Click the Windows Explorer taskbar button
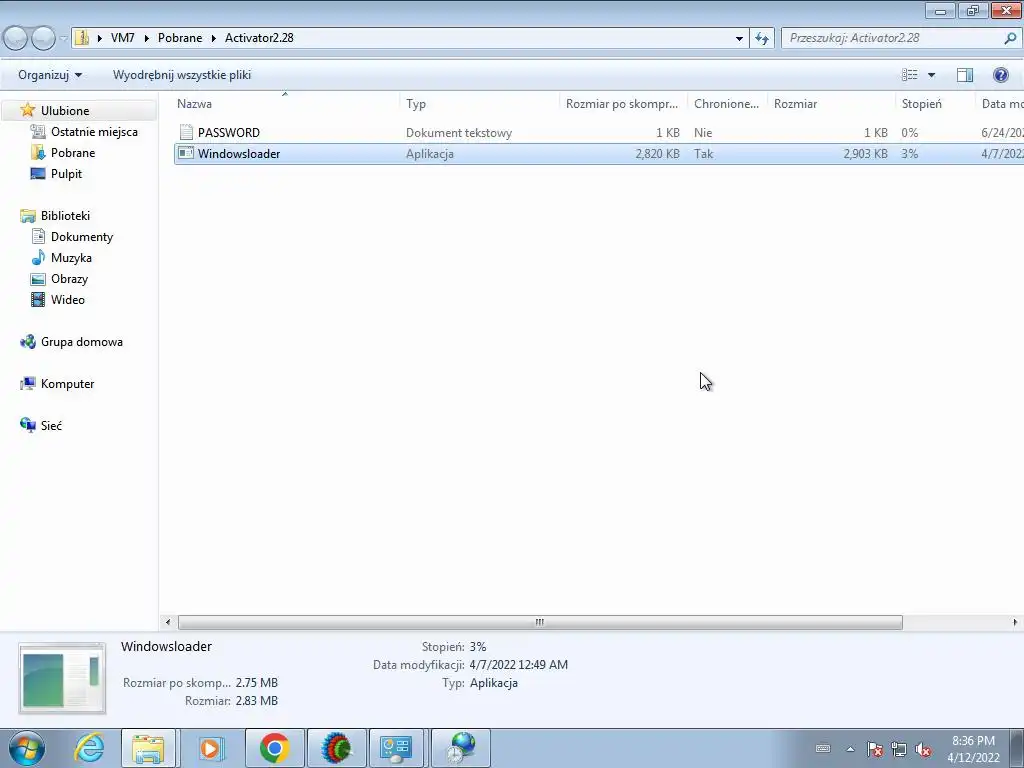The image size is (1024, 768). (x=148, y=748)
